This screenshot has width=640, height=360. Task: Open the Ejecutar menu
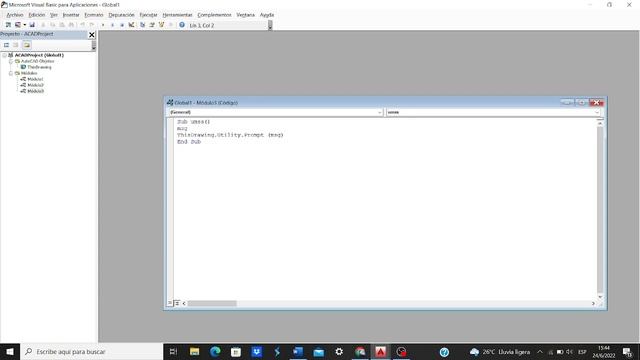(x=148, y=15)
